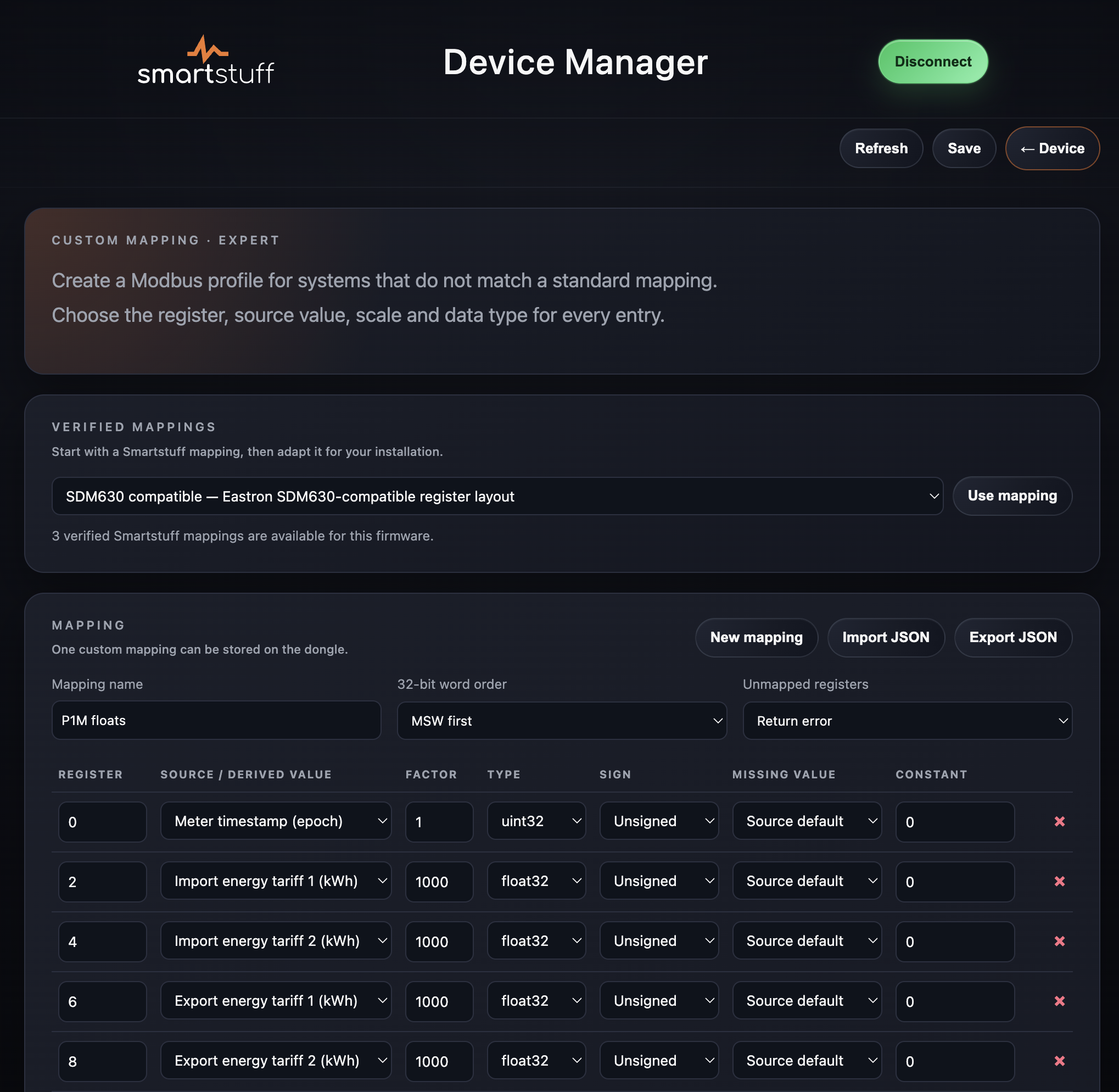This screenshot has height=1092, width=1119.
Task: Click the constant field in Meter timestamp row
Action: (x=955, y=822)
